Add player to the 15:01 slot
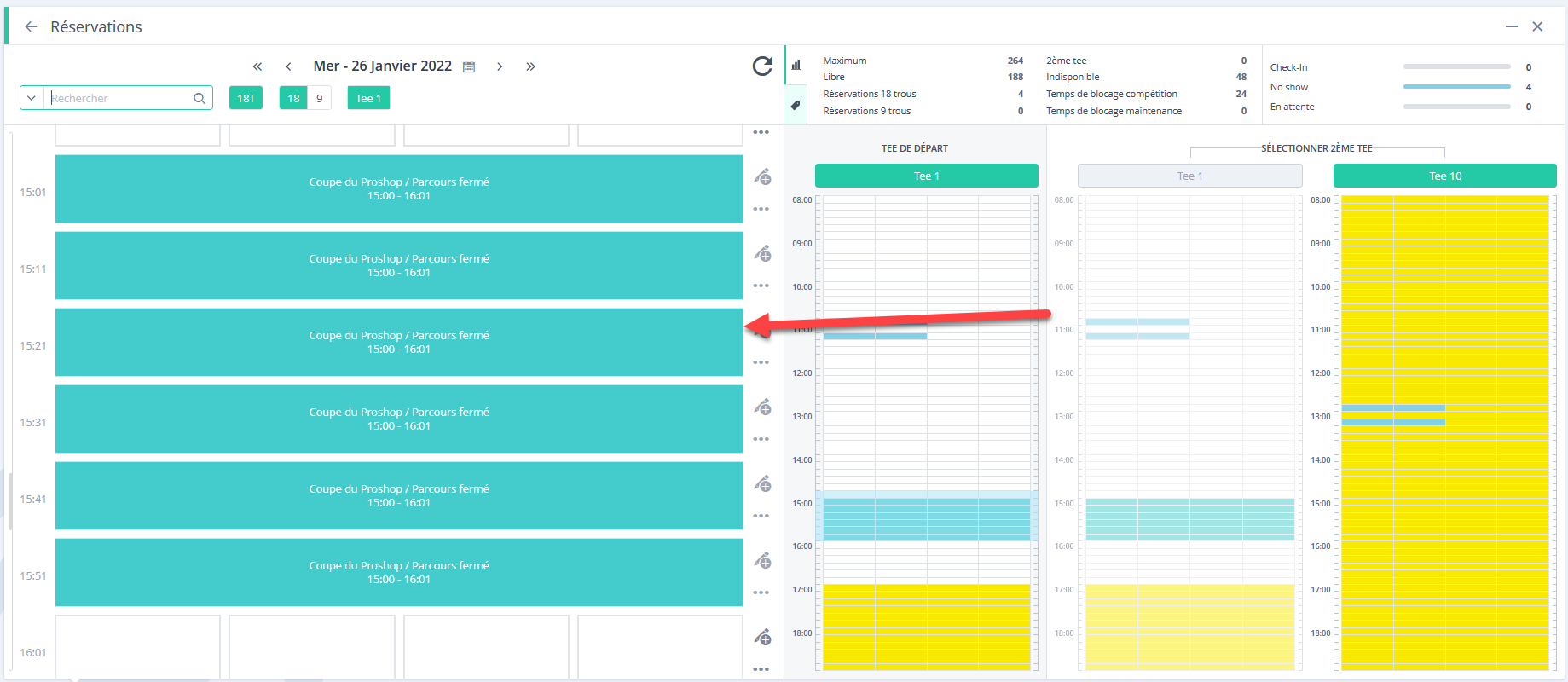The width and height of the screenshot is (1568, 682). [762, 177]
